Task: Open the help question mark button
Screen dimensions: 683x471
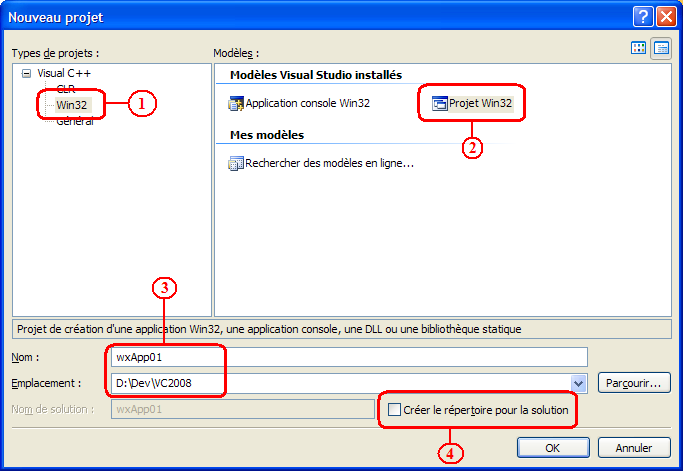Action: pyautogui.click(x=643, y=17)
